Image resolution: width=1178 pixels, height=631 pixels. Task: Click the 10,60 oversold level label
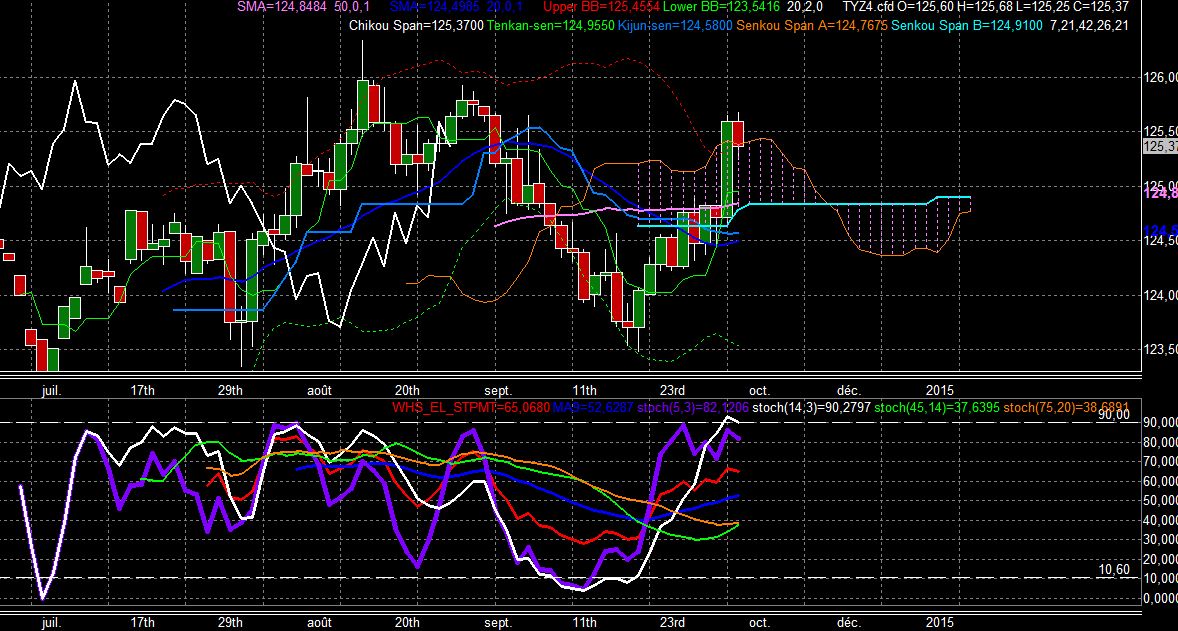[1114, 569]
